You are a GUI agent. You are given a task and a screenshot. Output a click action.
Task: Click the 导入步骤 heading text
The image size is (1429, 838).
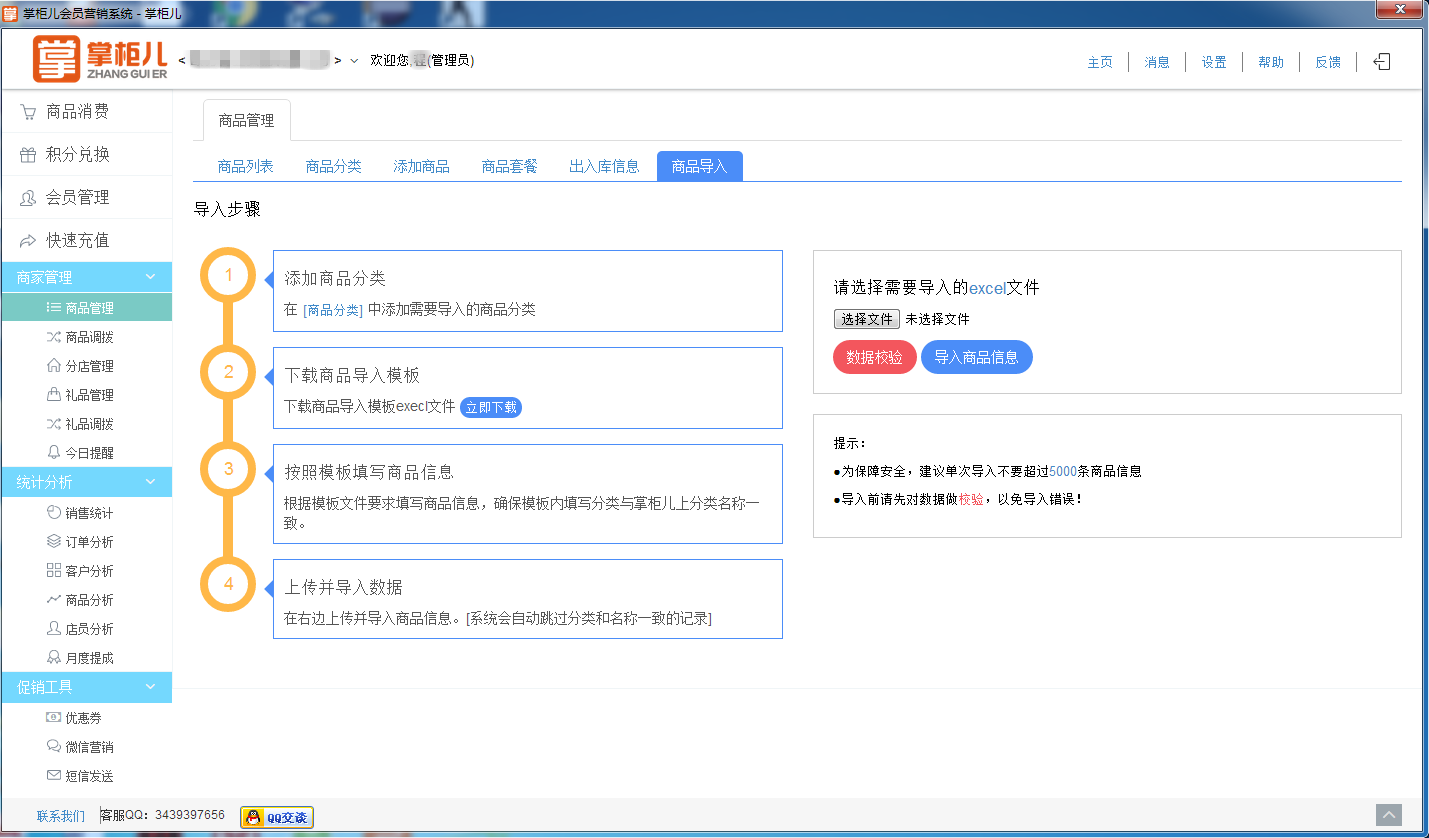pos(227,210)
